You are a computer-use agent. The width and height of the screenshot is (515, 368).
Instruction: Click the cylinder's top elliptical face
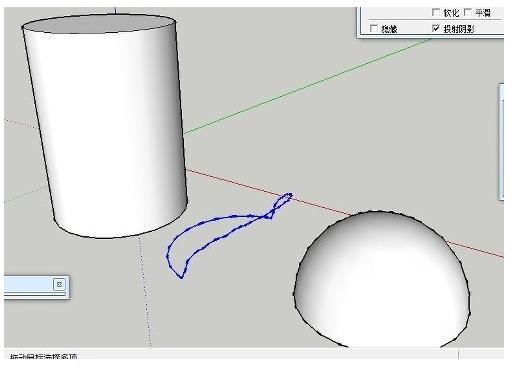point(98,24)
